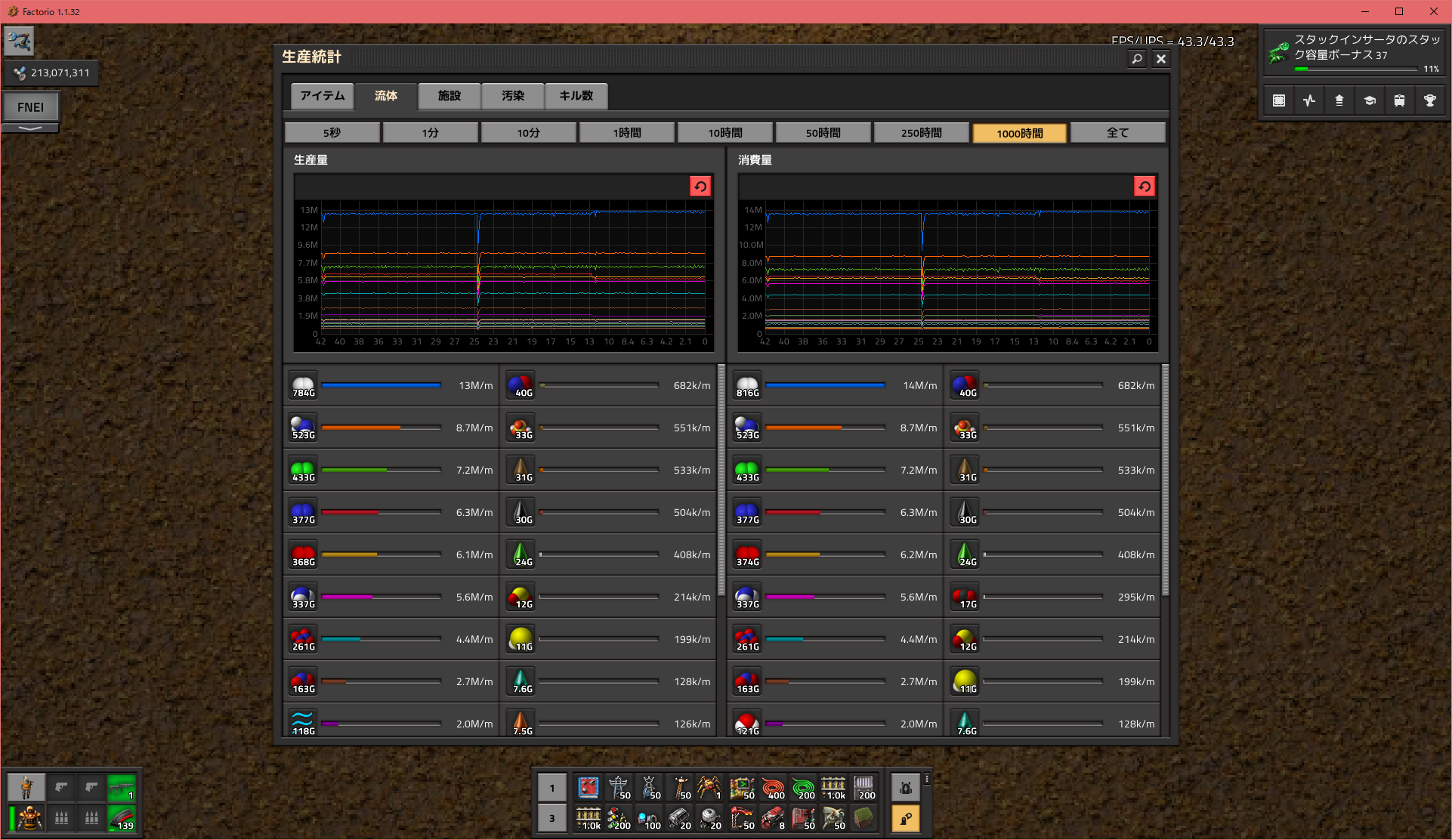This screenshot has width=1452, height=840.
Task: Select the consumption row showing 295k/m
Action: (1053, 597)
